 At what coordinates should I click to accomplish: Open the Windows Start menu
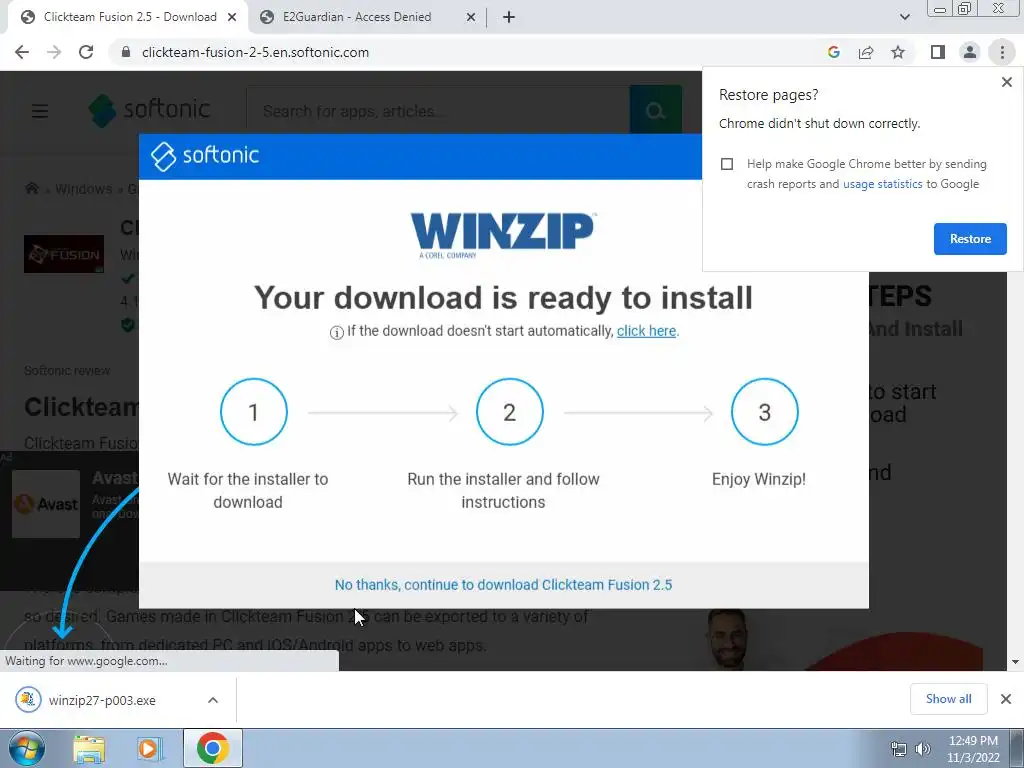26,748
